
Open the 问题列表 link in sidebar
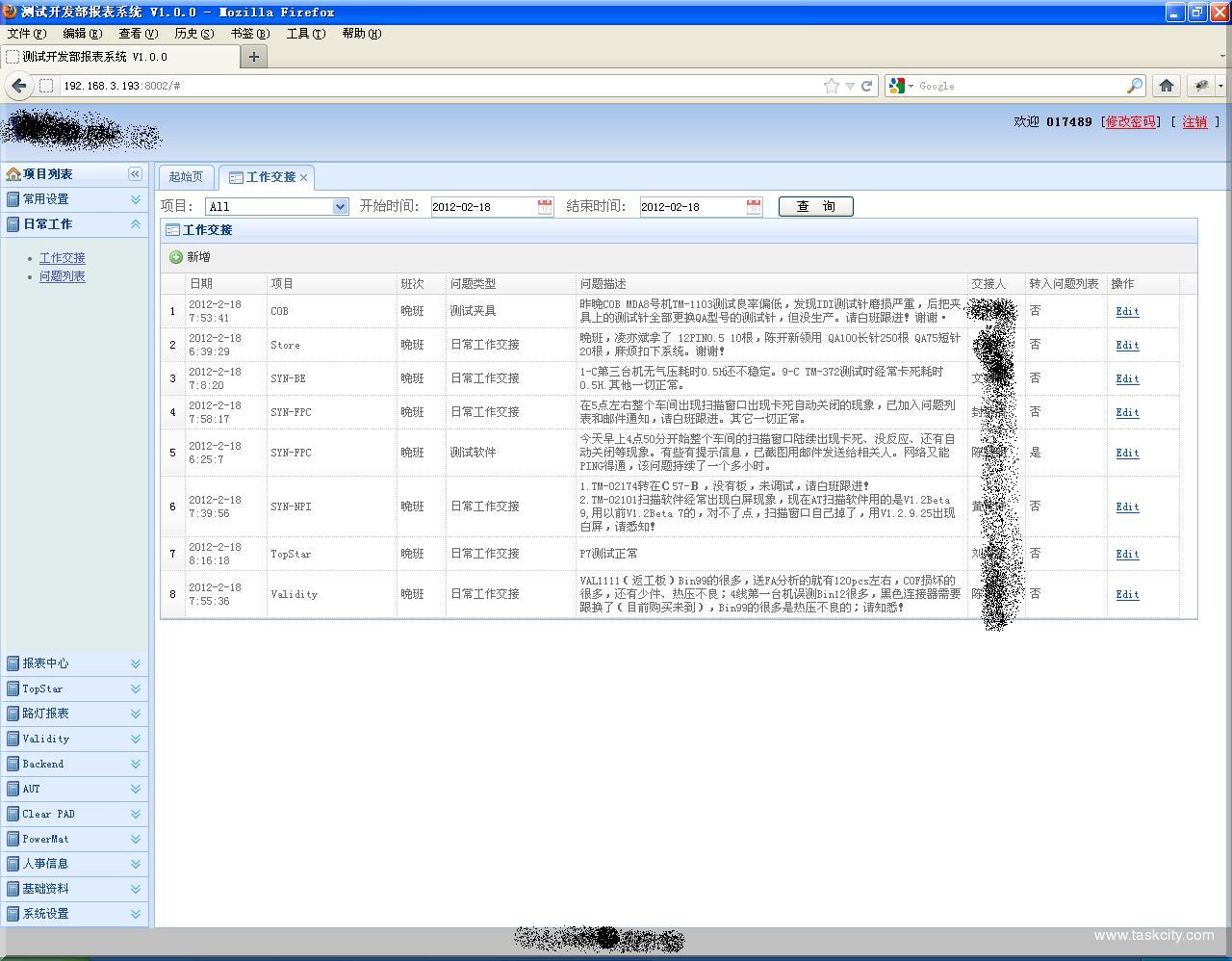click(63, 276)
